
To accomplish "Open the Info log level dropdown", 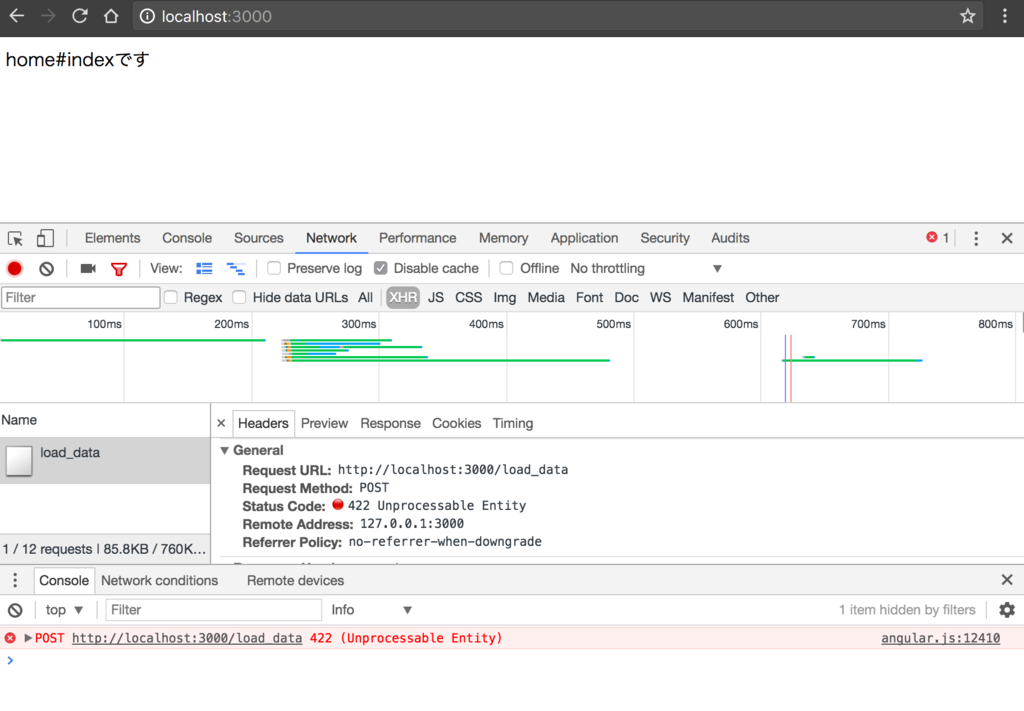I will tap(371, 610).
